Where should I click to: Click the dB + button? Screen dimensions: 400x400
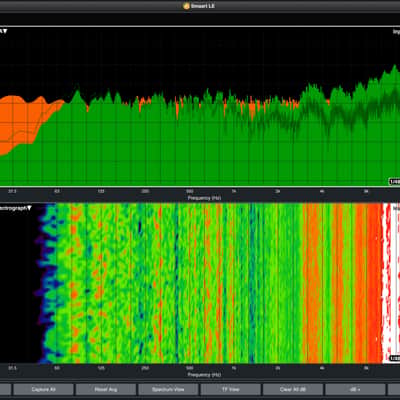[x=355, y=389]
